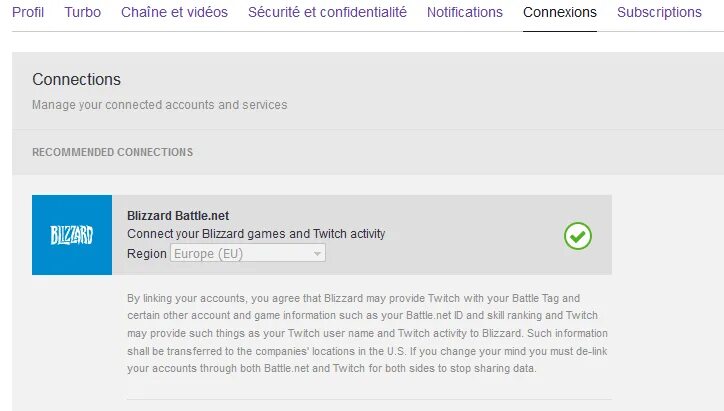Click the Connections heading

(x=76, y=79)
